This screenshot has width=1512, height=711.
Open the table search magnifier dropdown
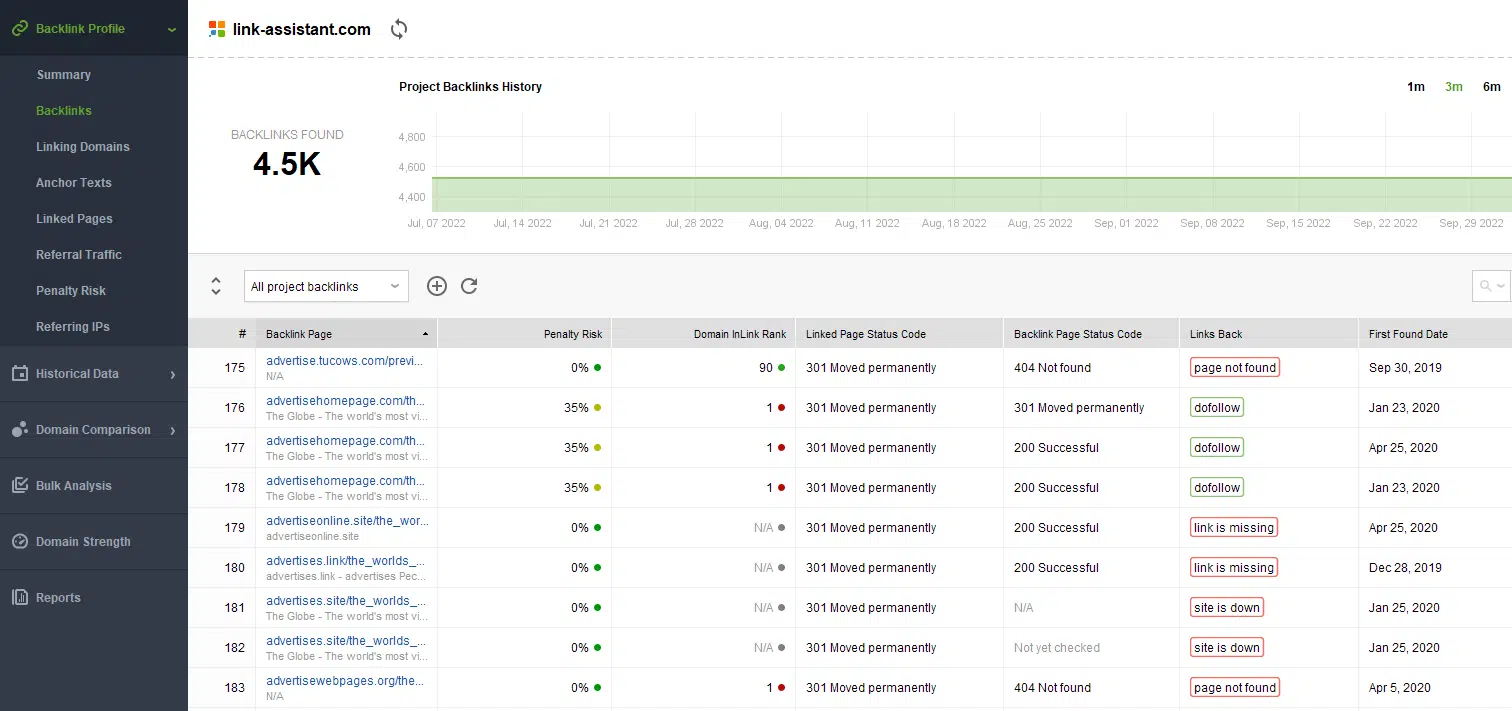[1491, 285]
